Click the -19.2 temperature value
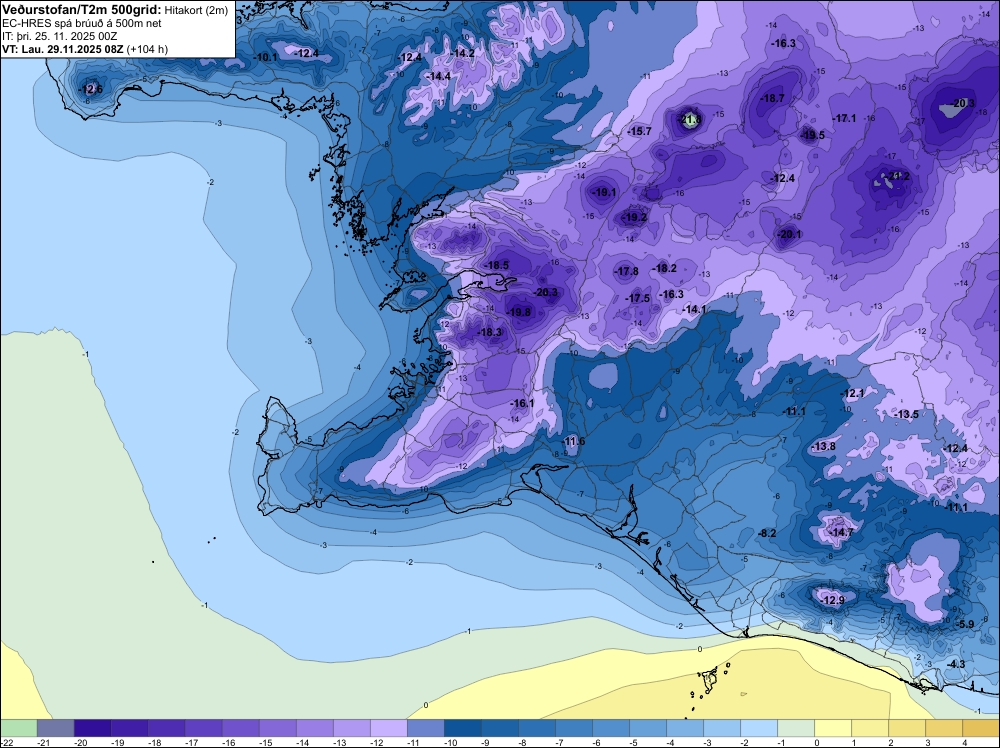Viewport: 1000px width, 748px height. tap(635, 217)
